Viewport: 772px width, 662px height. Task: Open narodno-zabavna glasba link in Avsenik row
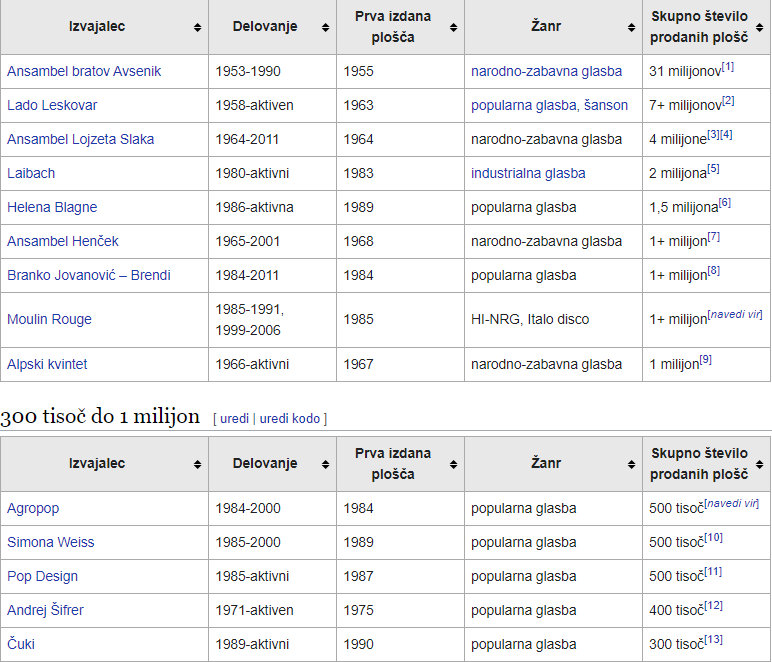click(547, 71)
